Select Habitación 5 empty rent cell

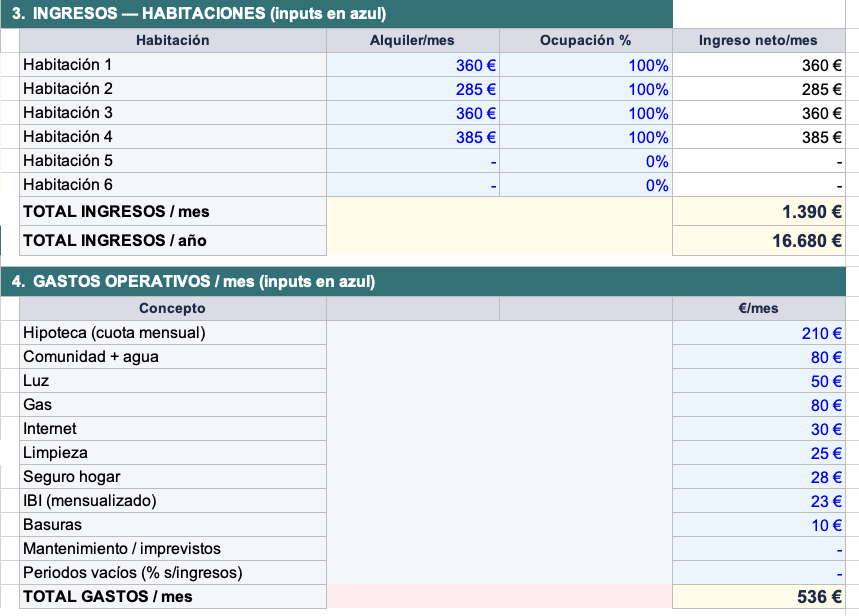coord(413,161)
